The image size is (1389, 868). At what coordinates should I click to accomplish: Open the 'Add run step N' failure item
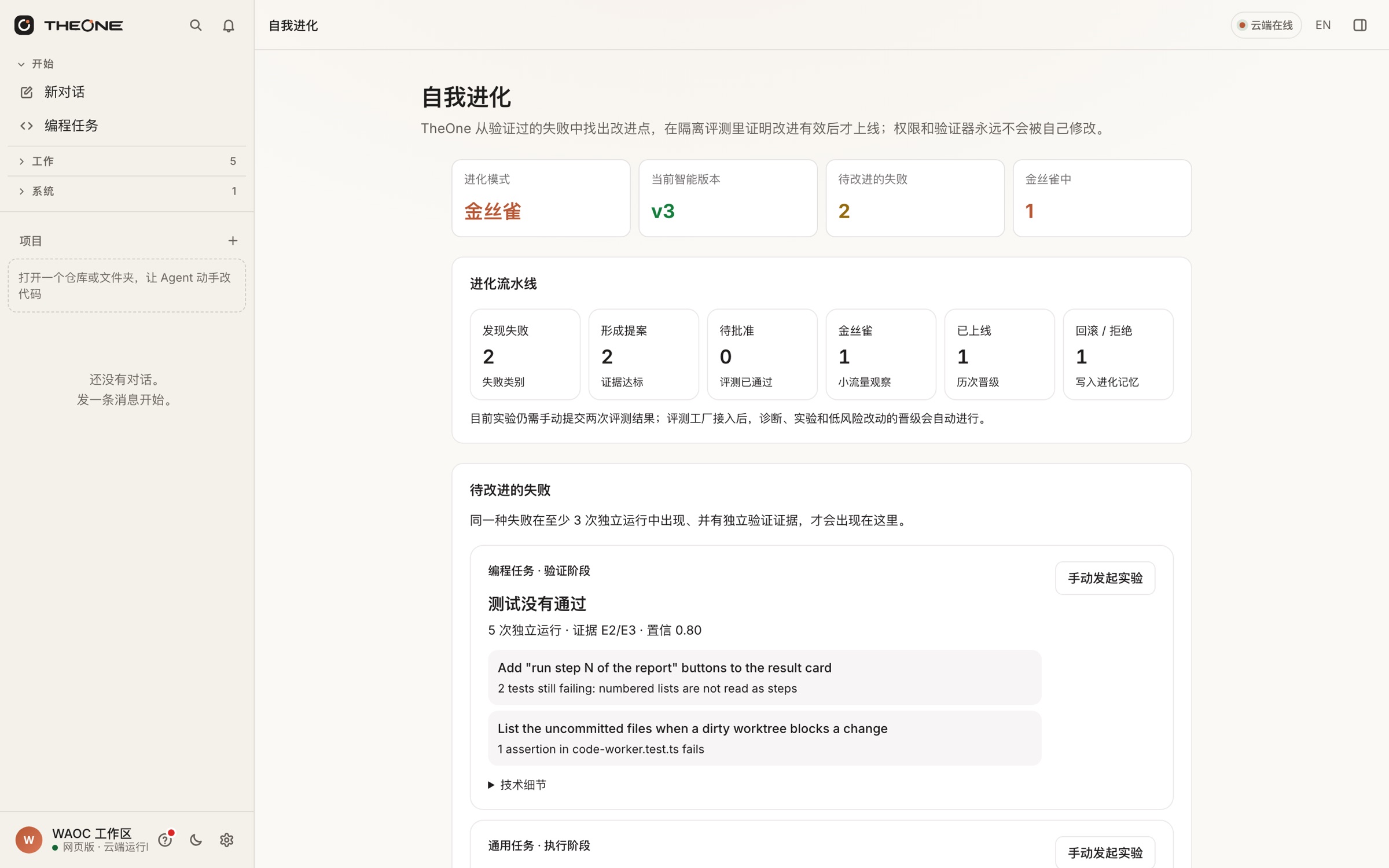[x=765, y=677]
